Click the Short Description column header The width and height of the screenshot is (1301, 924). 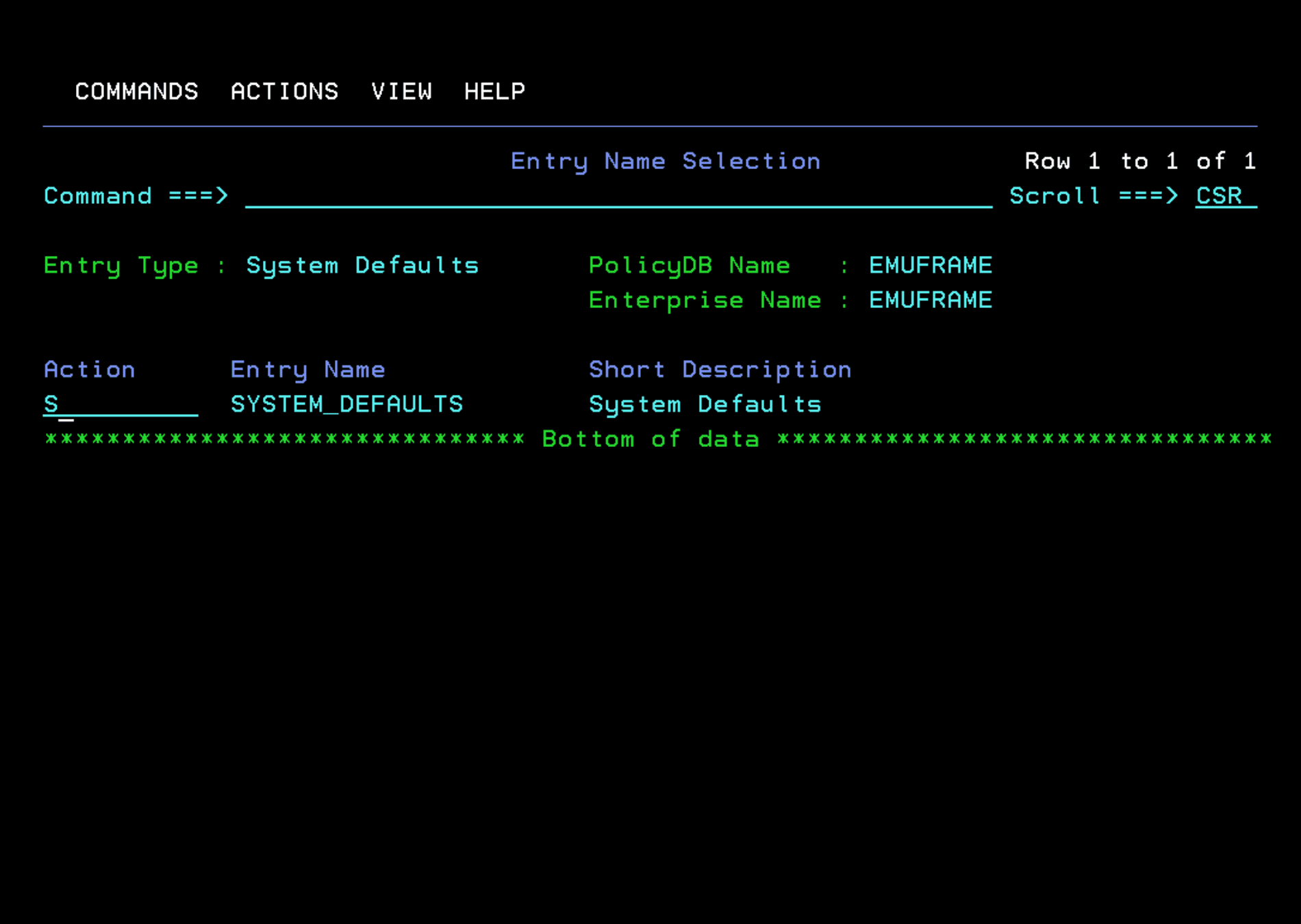coord(720,369)
